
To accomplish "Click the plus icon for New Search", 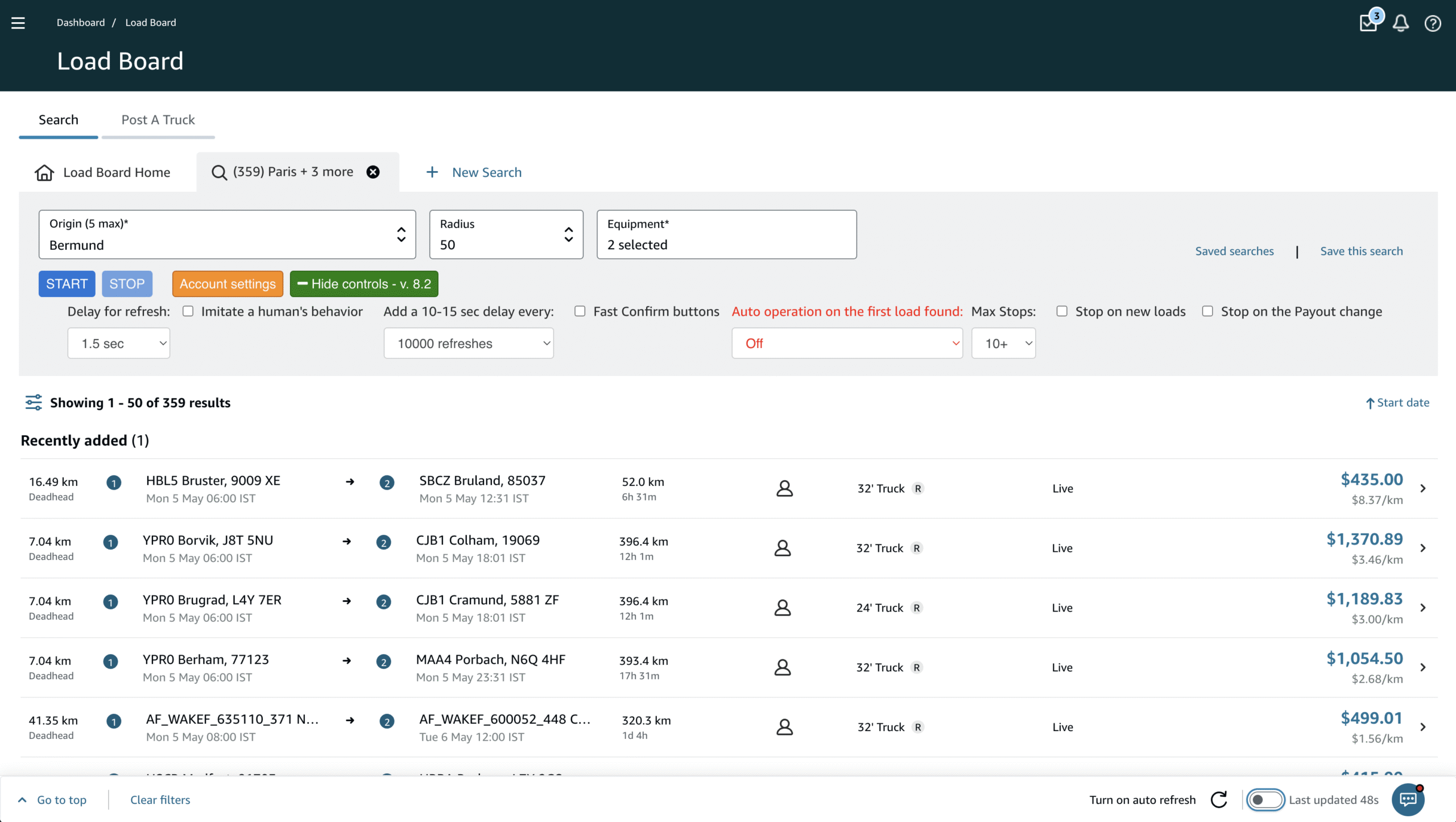I will [x=432, y=172].
